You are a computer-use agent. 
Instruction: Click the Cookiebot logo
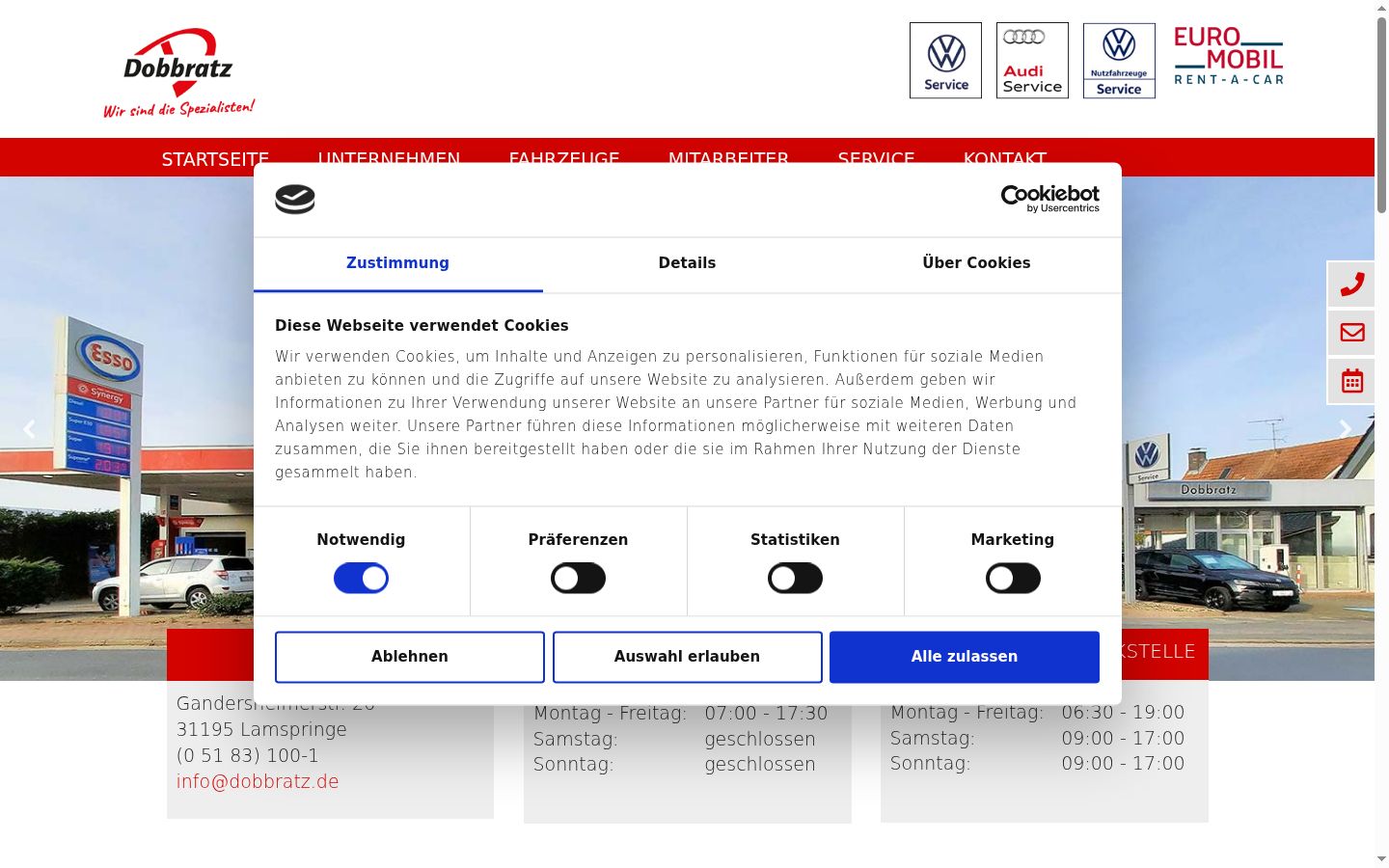pyautogui.click(x=1050, y=199)
